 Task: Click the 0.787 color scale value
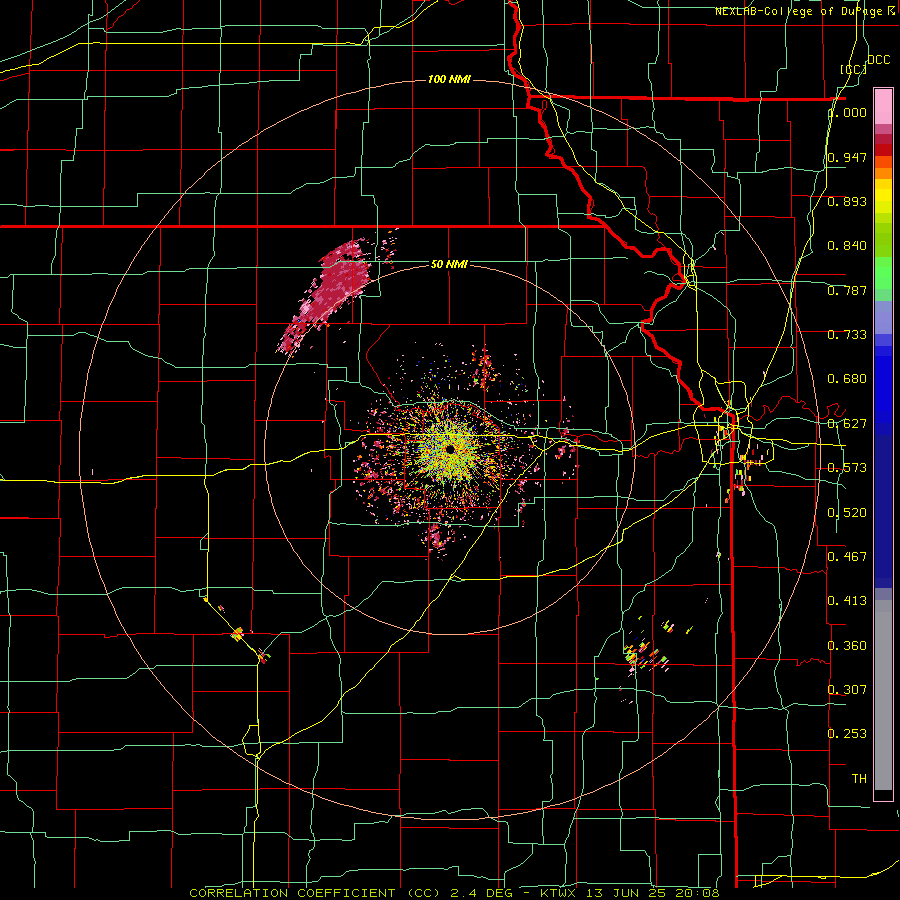[x=847, y=290]
